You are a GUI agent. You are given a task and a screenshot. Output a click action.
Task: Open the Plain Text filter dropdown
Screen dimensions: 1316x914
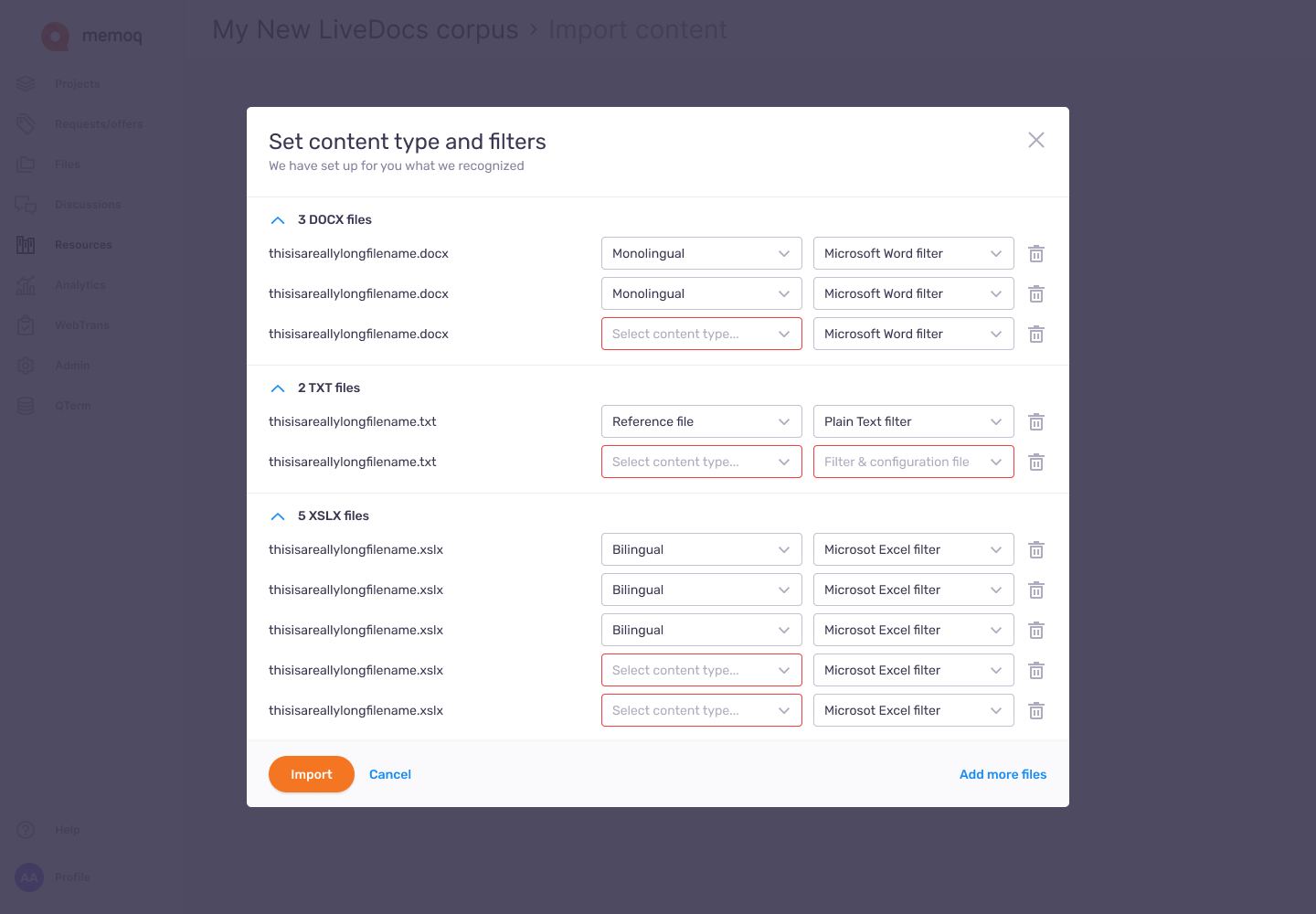[x=912, y=421]
